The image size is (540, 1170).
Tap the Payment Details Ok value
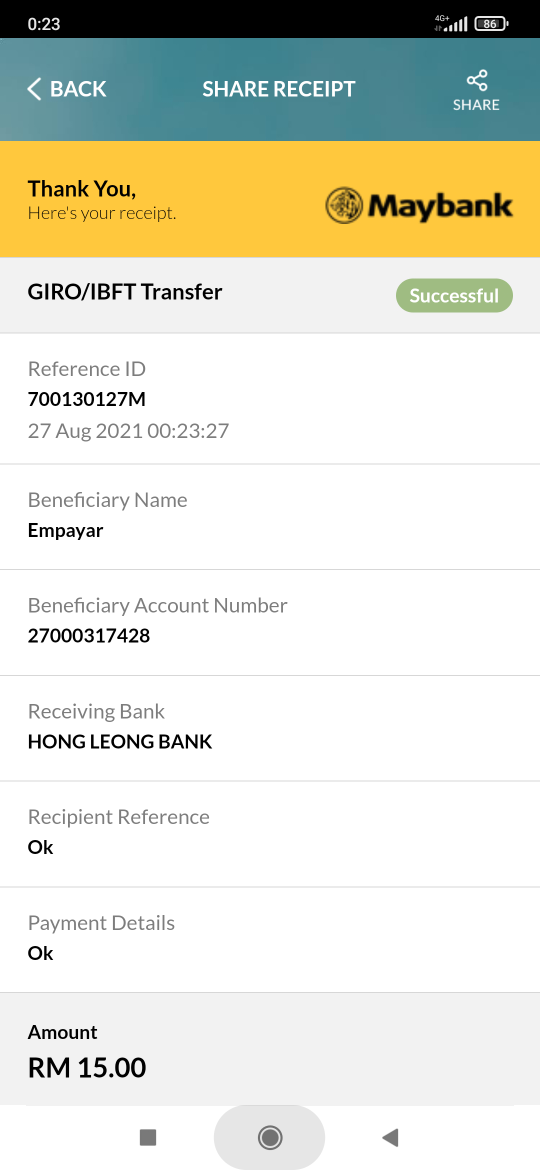40,954
